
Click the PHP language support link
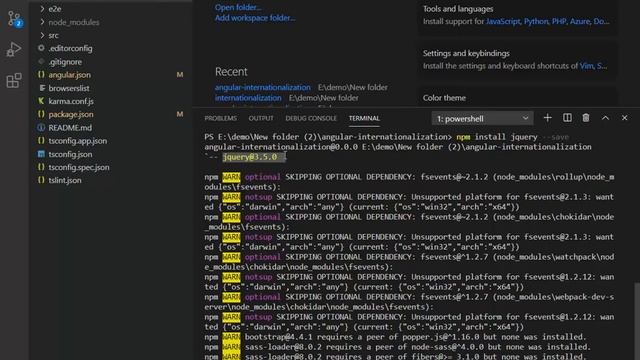pyautogui.click(x=558, y=21)
